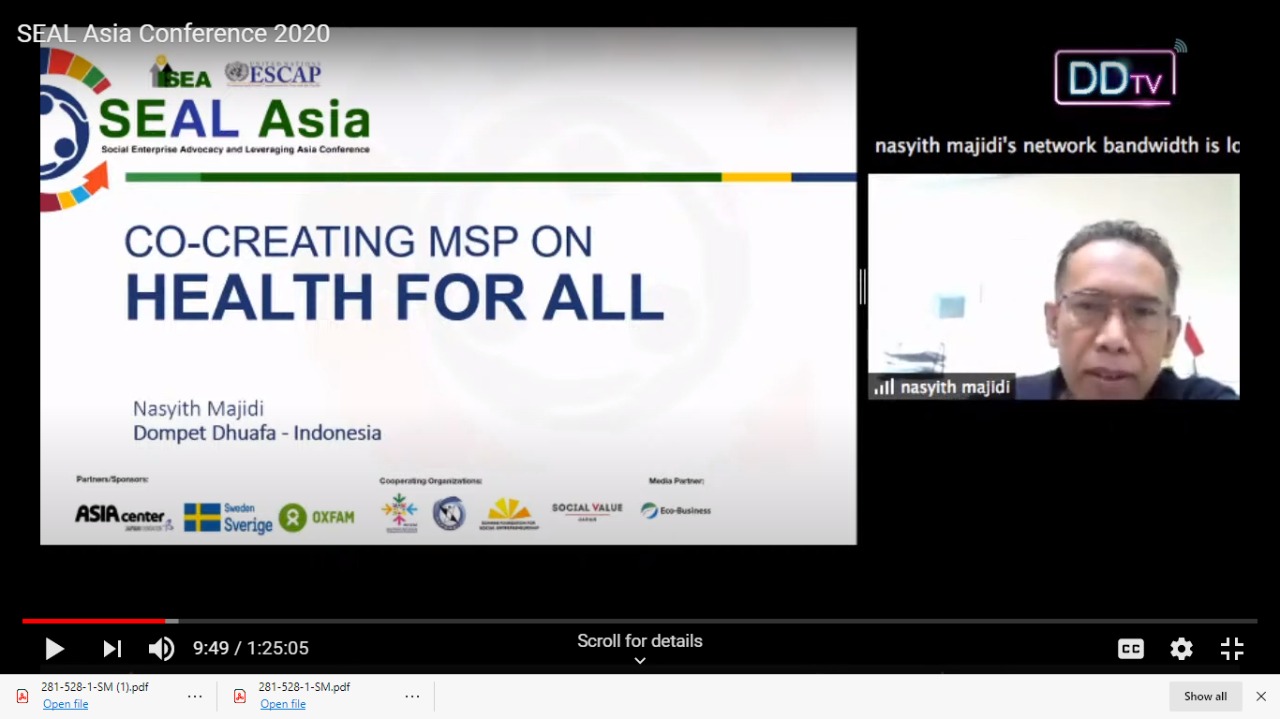Screen dimensions: 1280x719
Task: Click the Asia Center logo
Action: point(124,516)
